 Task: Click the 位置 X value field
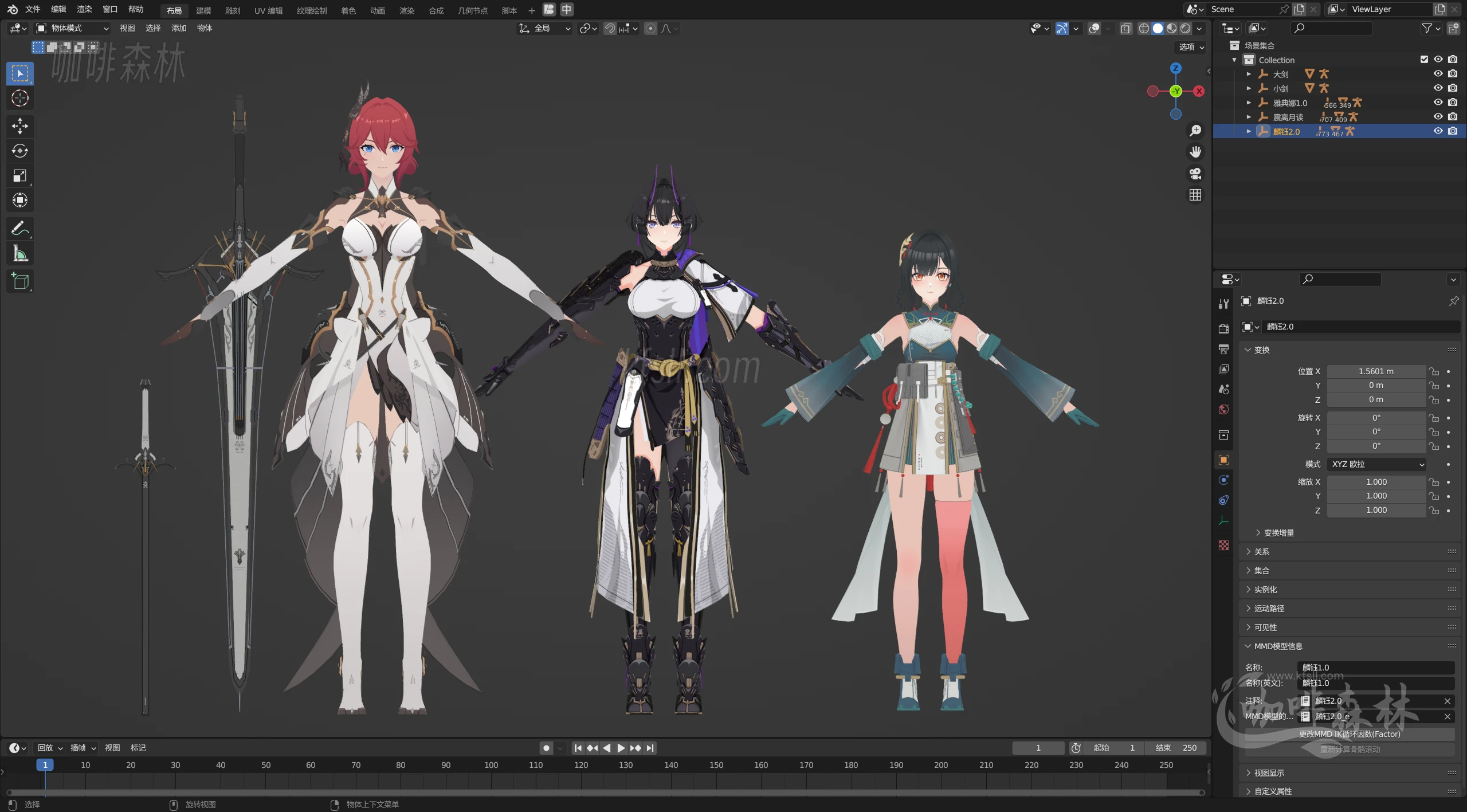[x=1376, y=371]
